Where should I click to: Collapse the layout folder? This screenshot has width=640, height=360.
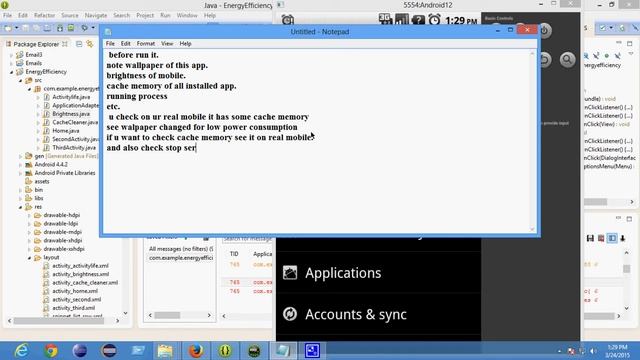click(x=29, y=258)
